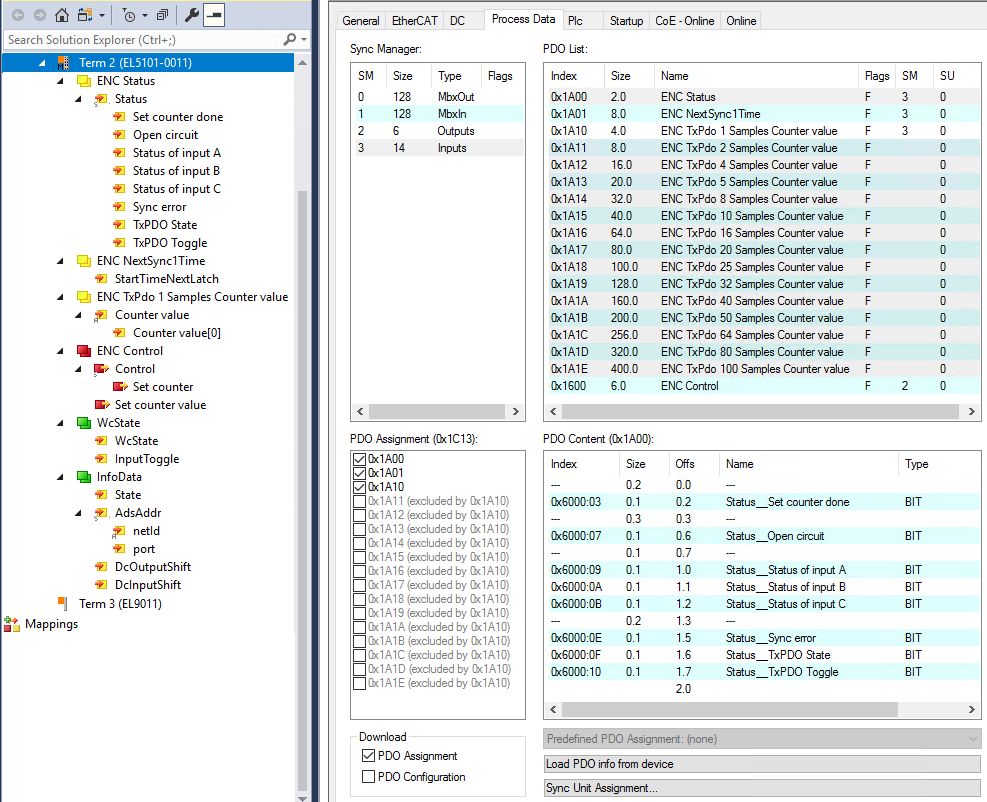987x802 pixels.
Task: Toggle the 0x1A11 excluded PDO checkbox
Action: (359, 501)
